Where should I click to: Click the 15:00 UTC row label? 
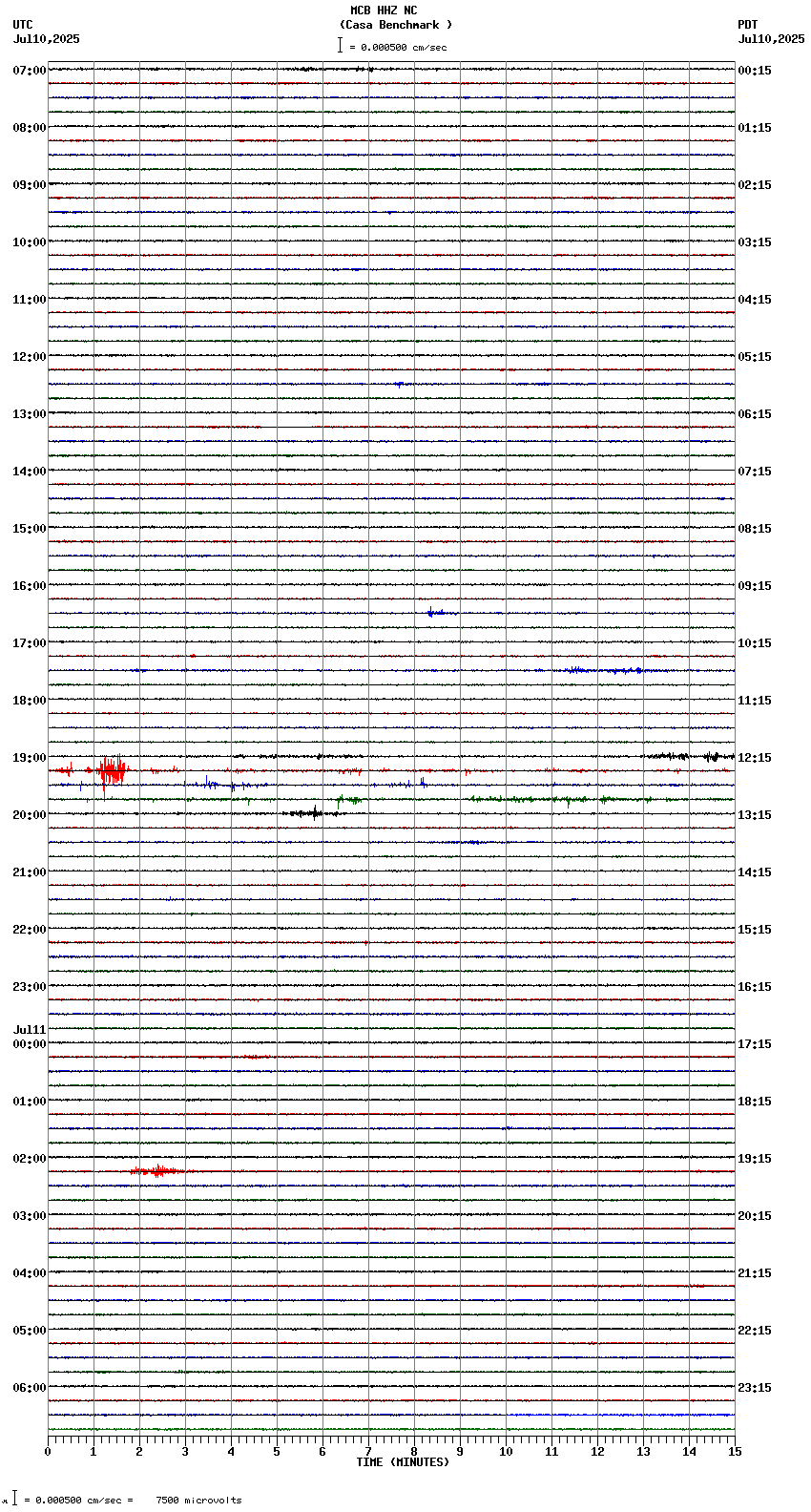tap(30, 529)
